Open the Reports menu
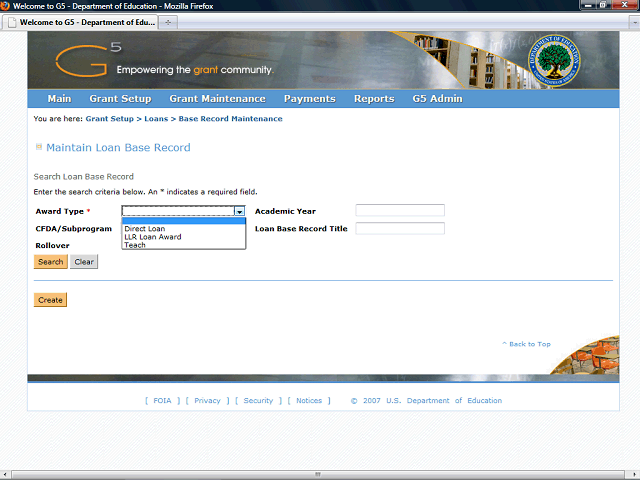This screenshot has width=640, height=480. (x=374, y=99)
